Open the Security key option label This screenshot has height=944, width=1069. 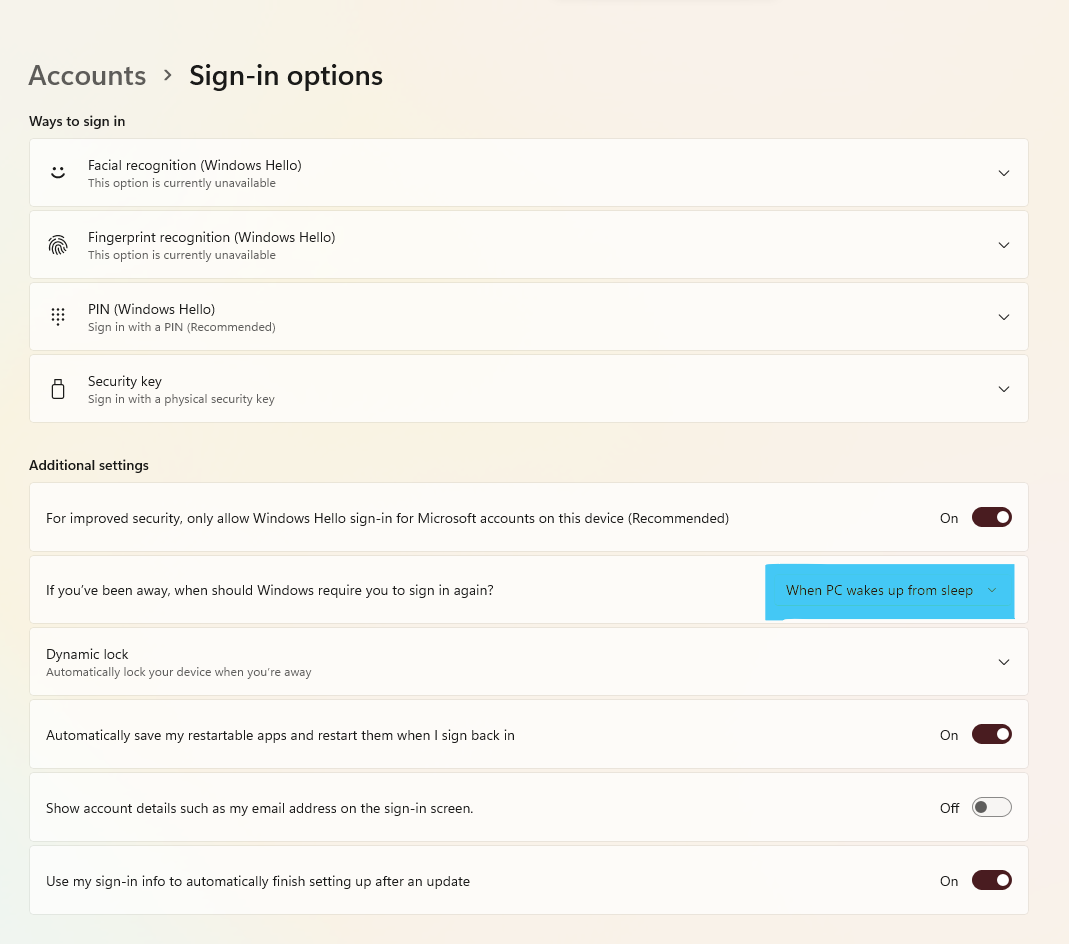click(125, 381)
